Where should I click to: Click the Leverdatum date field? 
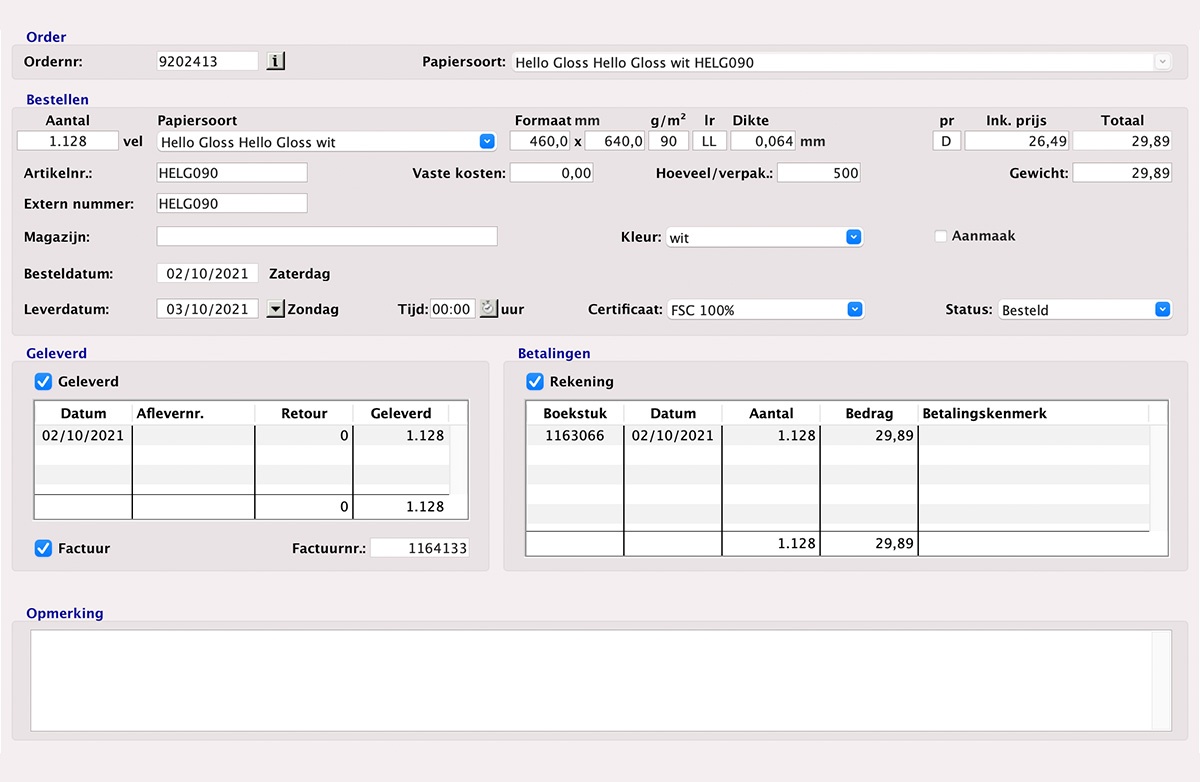click(x=208, y=309)
